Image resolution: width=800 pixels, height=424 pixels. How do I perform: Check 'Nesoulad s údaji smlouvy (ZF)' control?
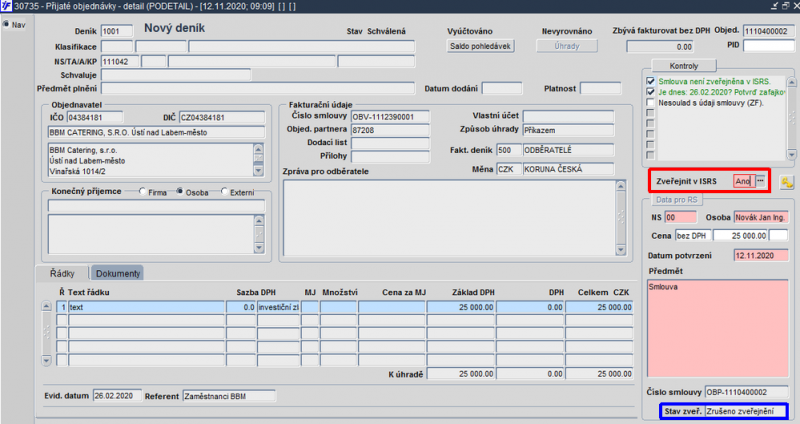coord(650,103)
